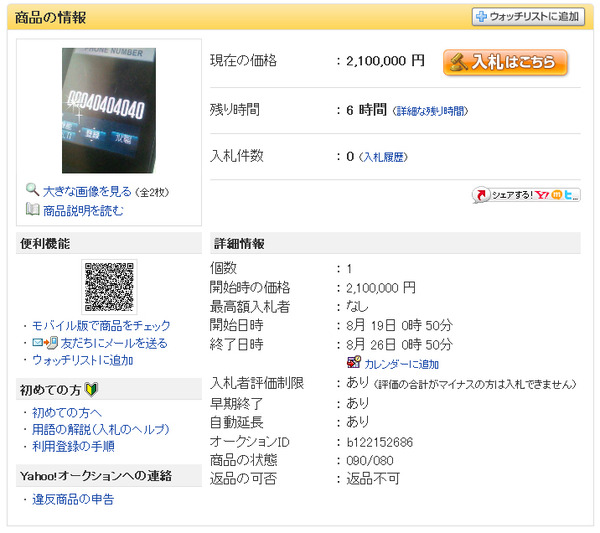Click the Yahoo Y! share icon
Image resolution: width=600 pixels, height=533 pixels.
pyautogui.click(x=542, y=195)
